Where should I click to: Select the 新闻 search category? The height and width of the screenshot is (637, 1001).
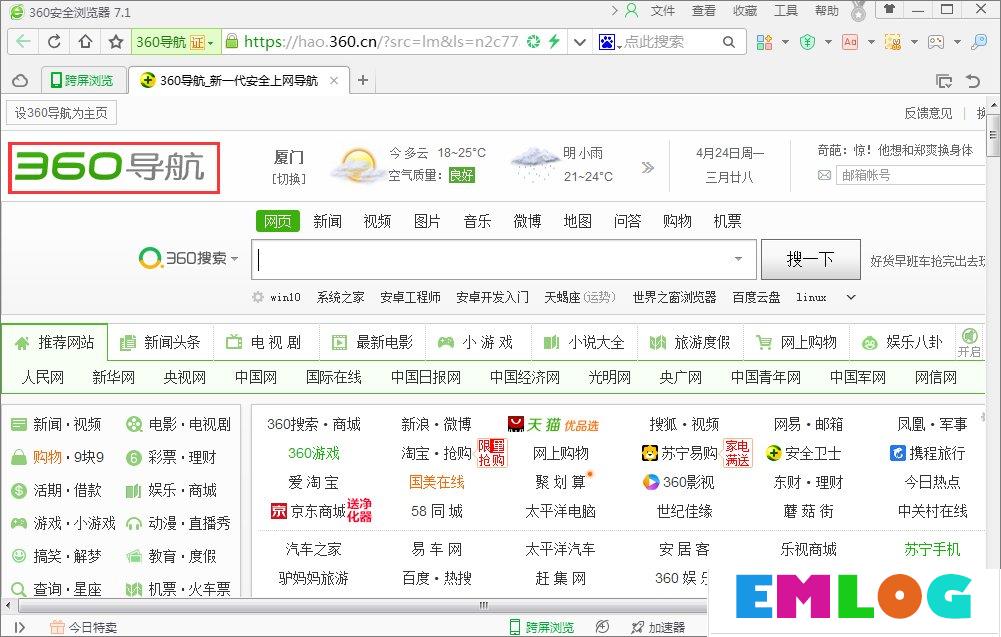327,221
